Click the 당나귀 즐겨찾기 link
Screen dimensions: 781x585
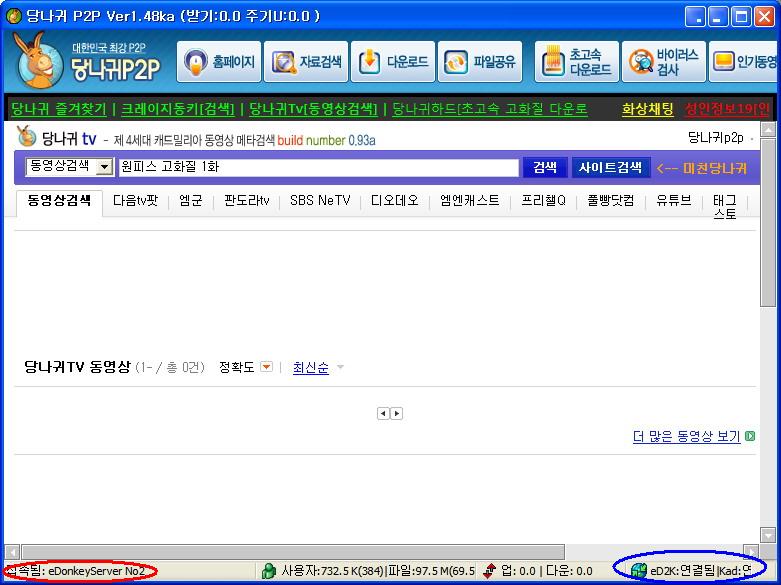coord(59,109)
